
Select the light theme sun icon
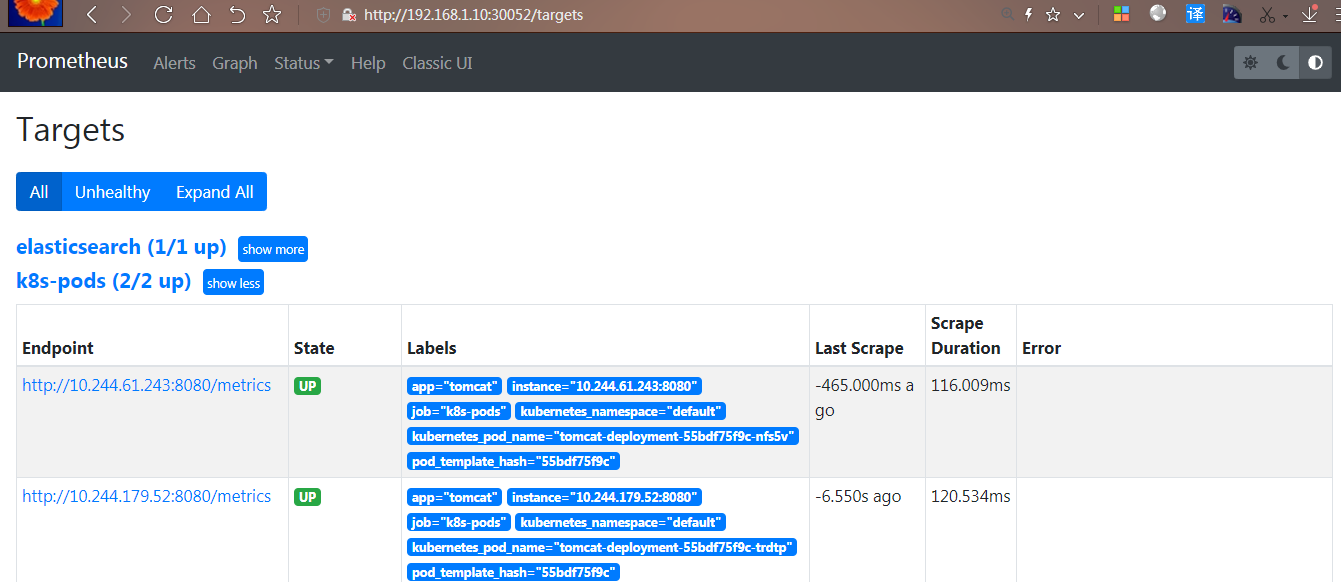[1250, 62]
